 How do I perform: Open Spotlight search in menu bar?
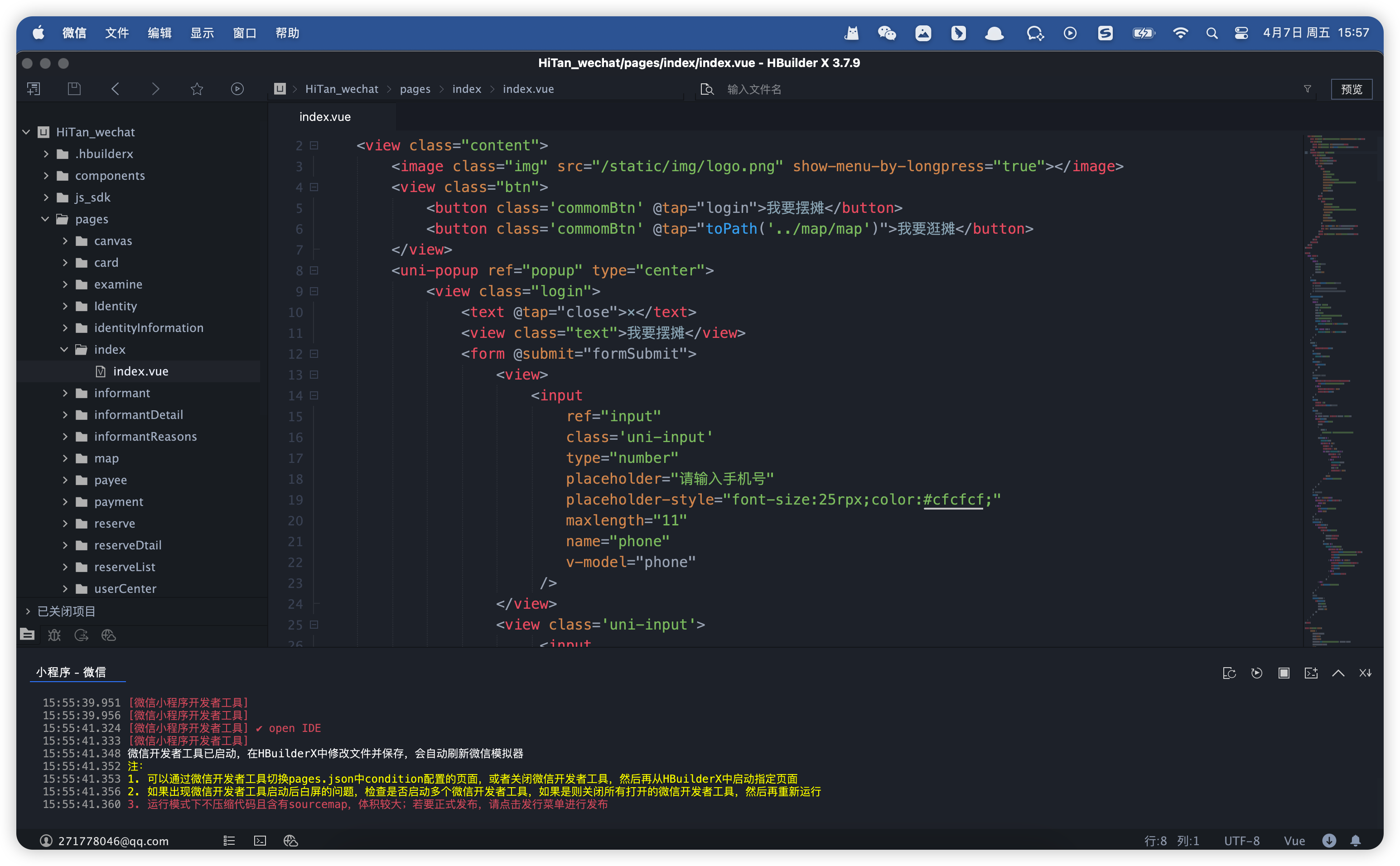pyautogui.click(x=1212, y=33)
